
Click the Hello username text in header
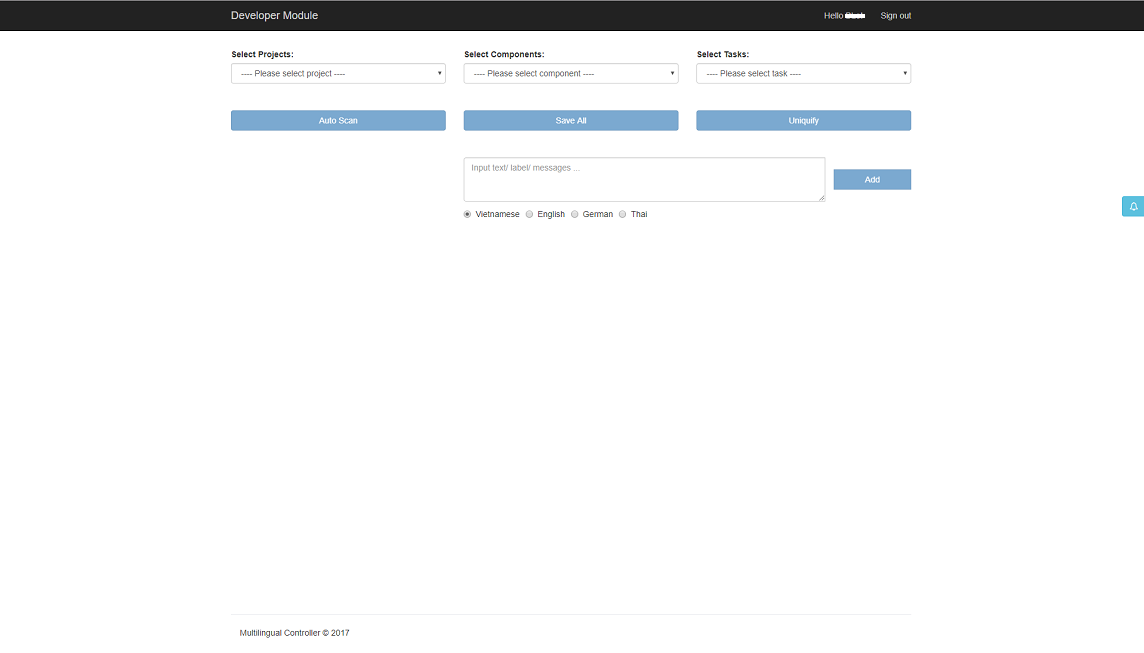pos(844,15)
